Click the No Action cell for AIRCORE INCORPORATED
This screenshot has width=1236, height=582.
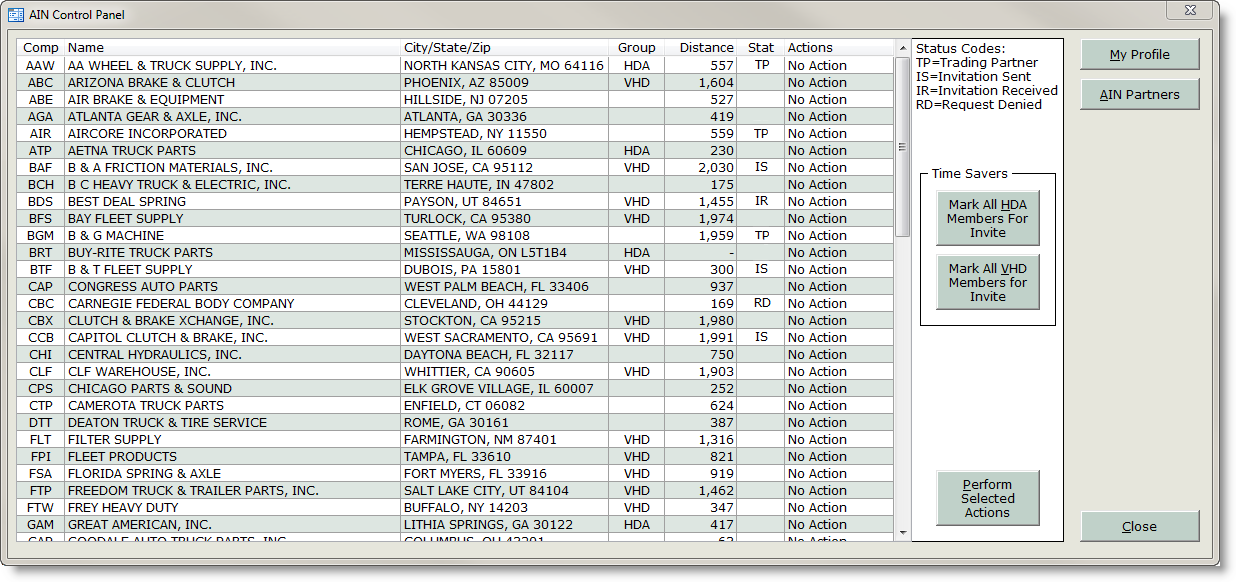click(838, 134)
